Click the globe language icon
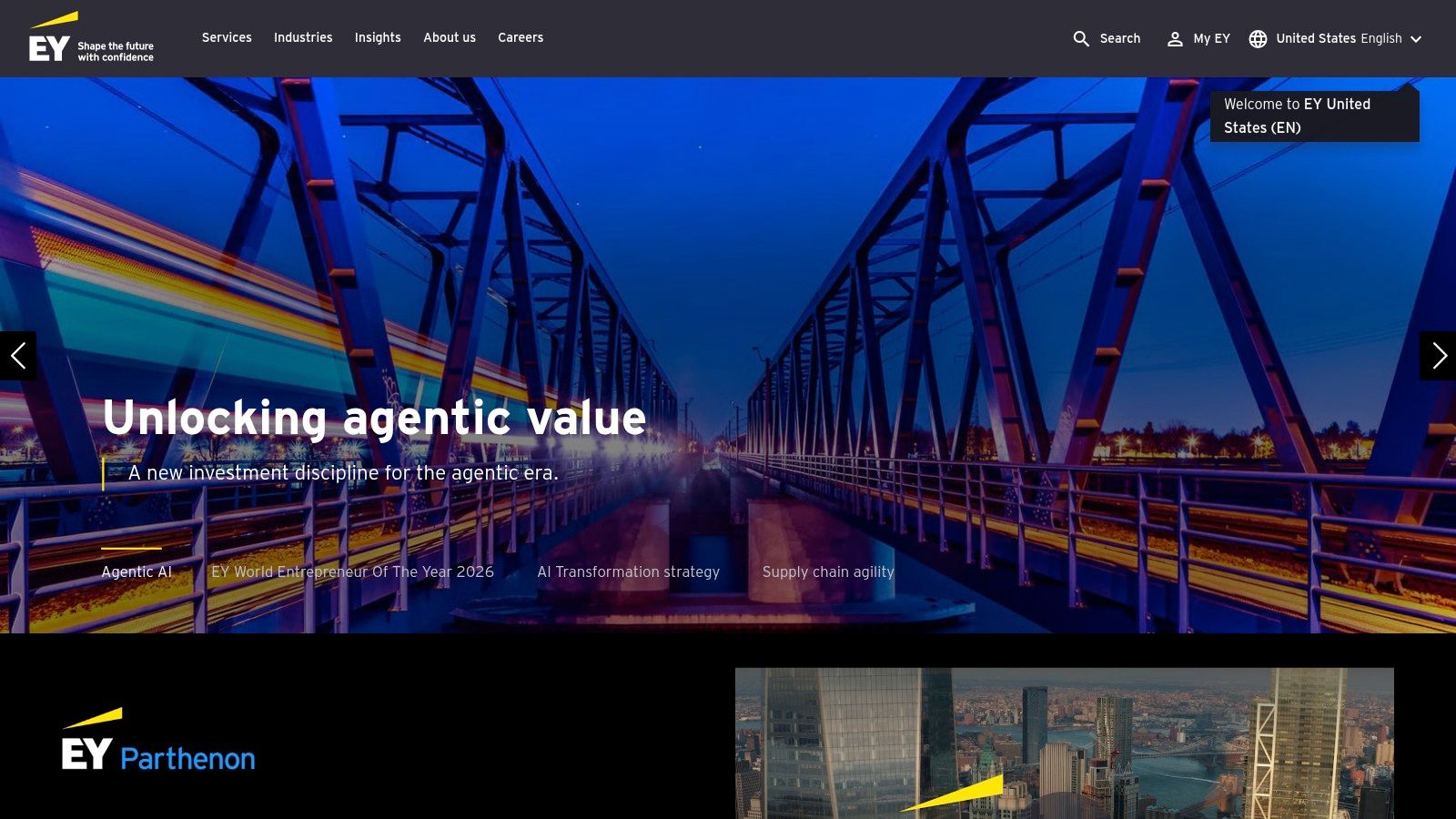This screenshot has height=819, width=1456. (x=1258, y=38)
